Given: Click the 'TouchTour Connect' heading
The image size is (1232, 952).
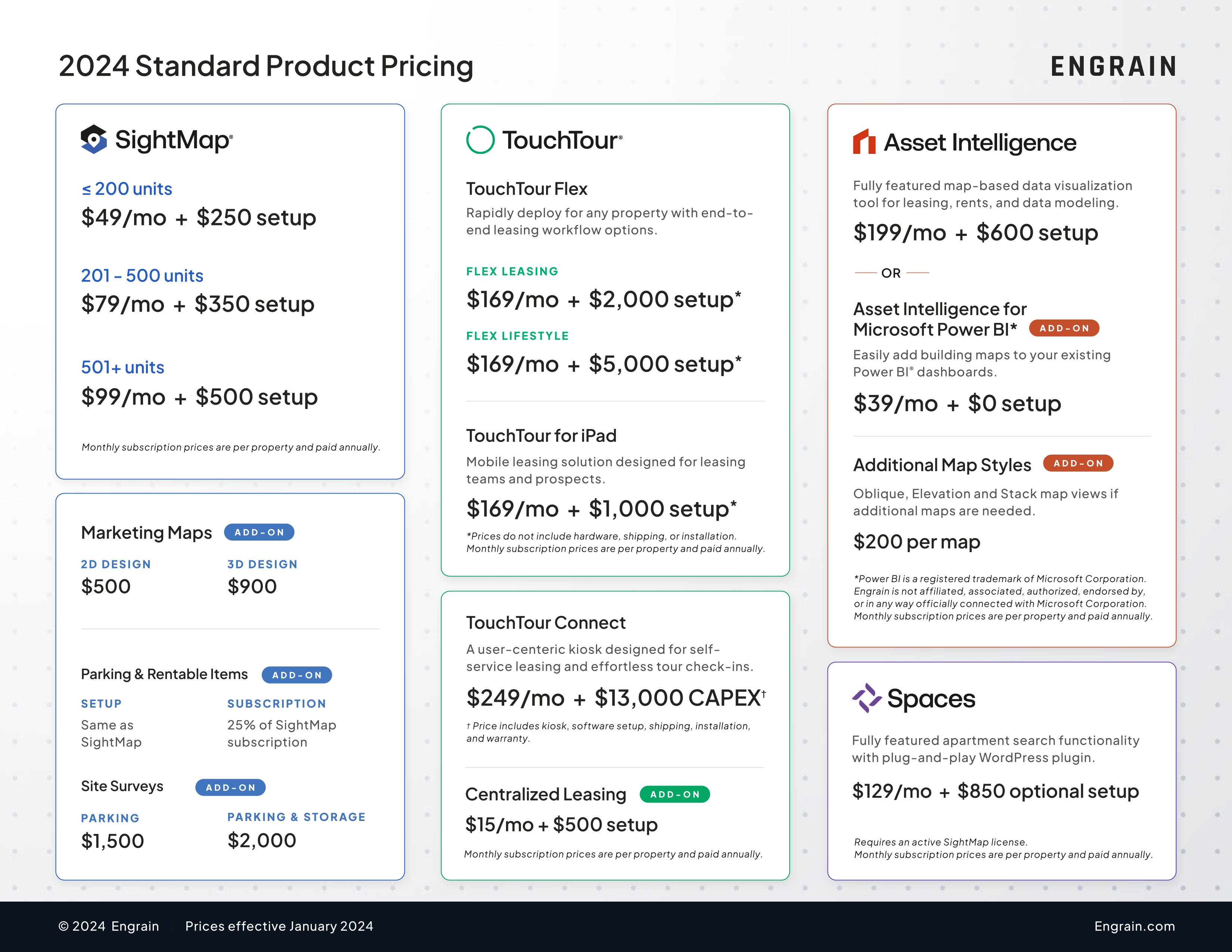Looking at the screenshot, I should [546, 623].
